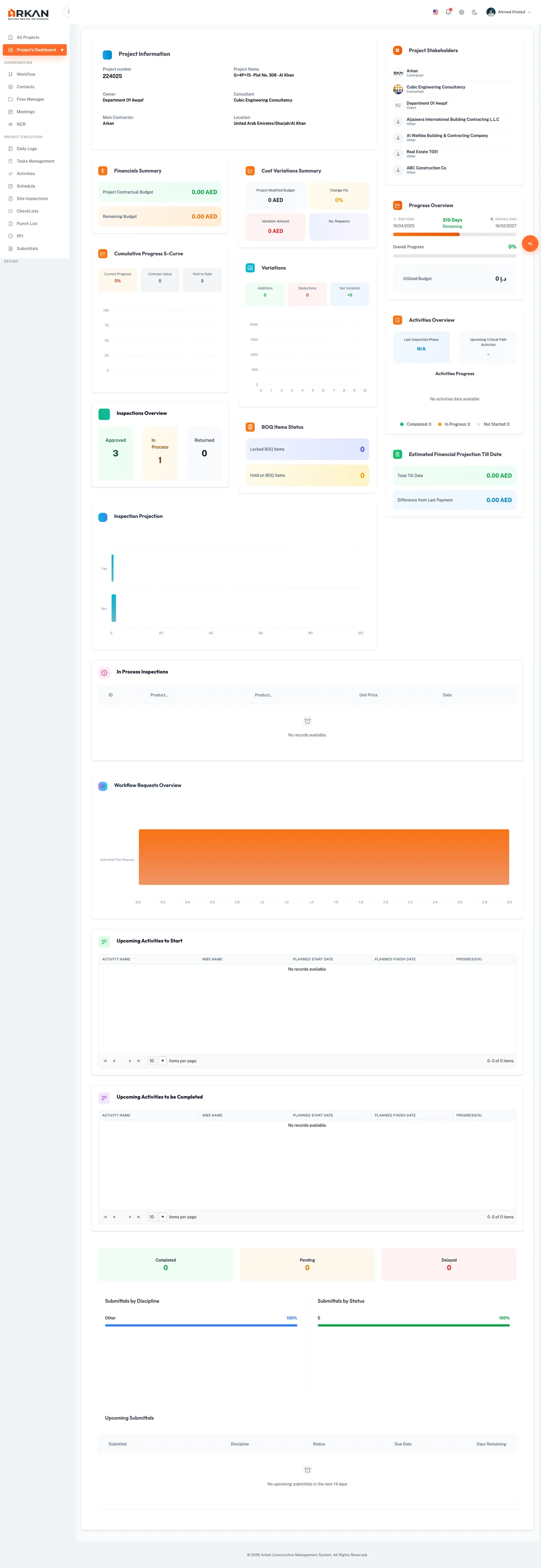Open Site Inspections in the sidebar

(32, 198)
